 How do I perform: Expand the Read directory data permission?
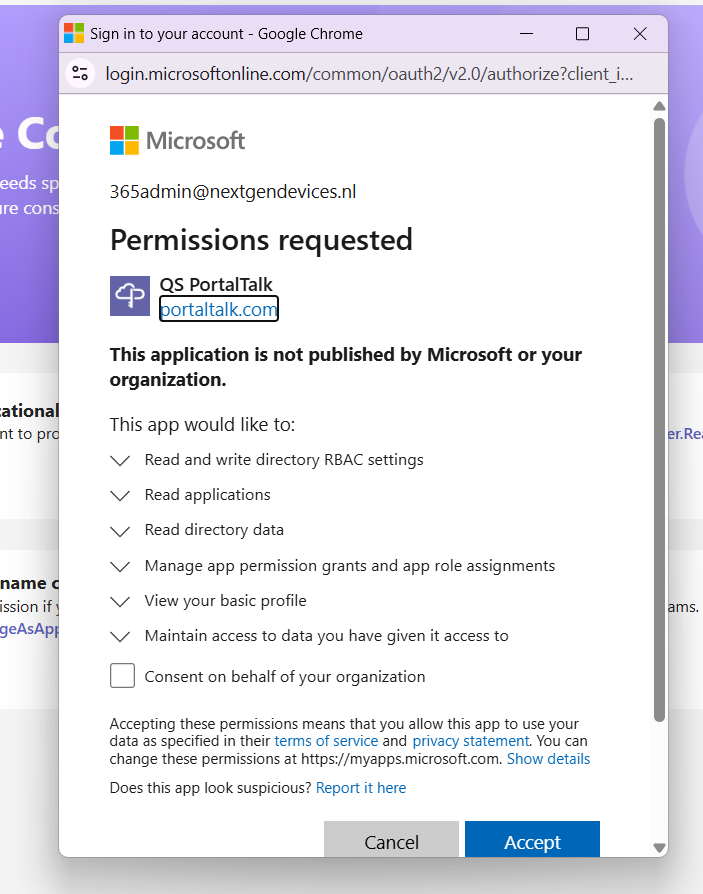(x=120, y=531)
